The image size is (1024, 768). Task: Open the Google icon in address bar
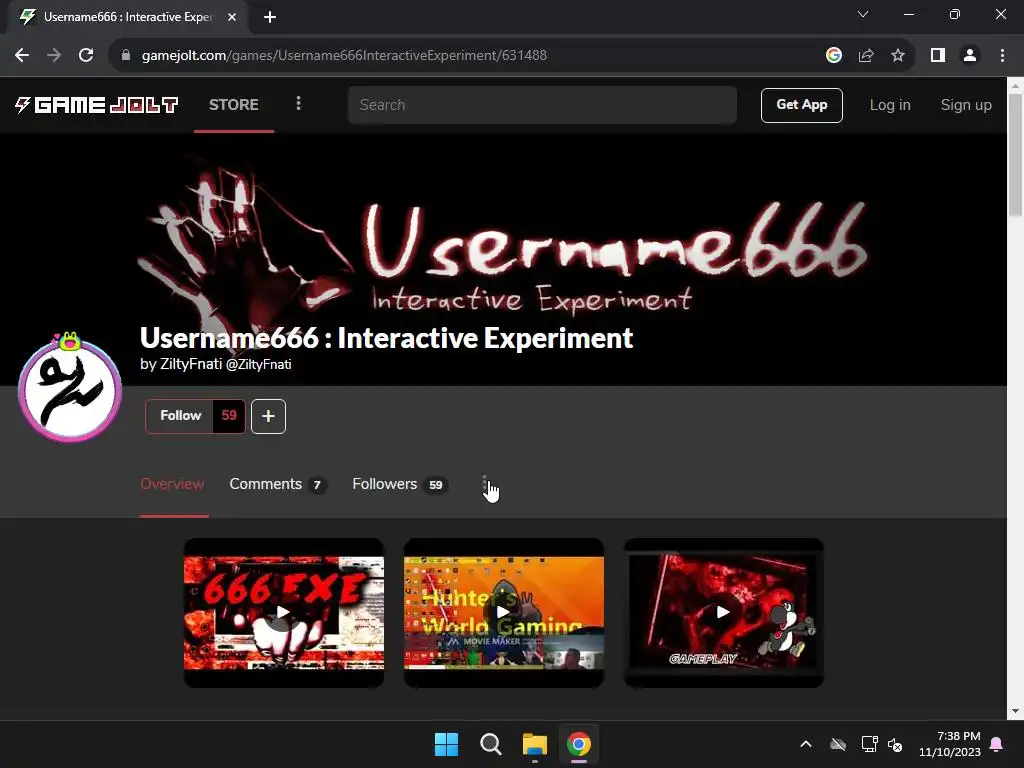click(x=833, y=56)
